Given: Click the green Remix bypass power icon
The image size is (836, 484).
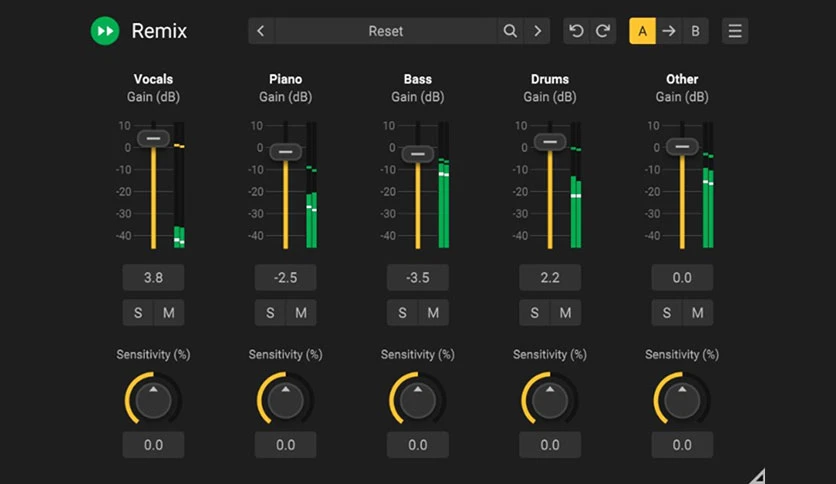Looking at the screenshot, I should click(x=105, y=31).
